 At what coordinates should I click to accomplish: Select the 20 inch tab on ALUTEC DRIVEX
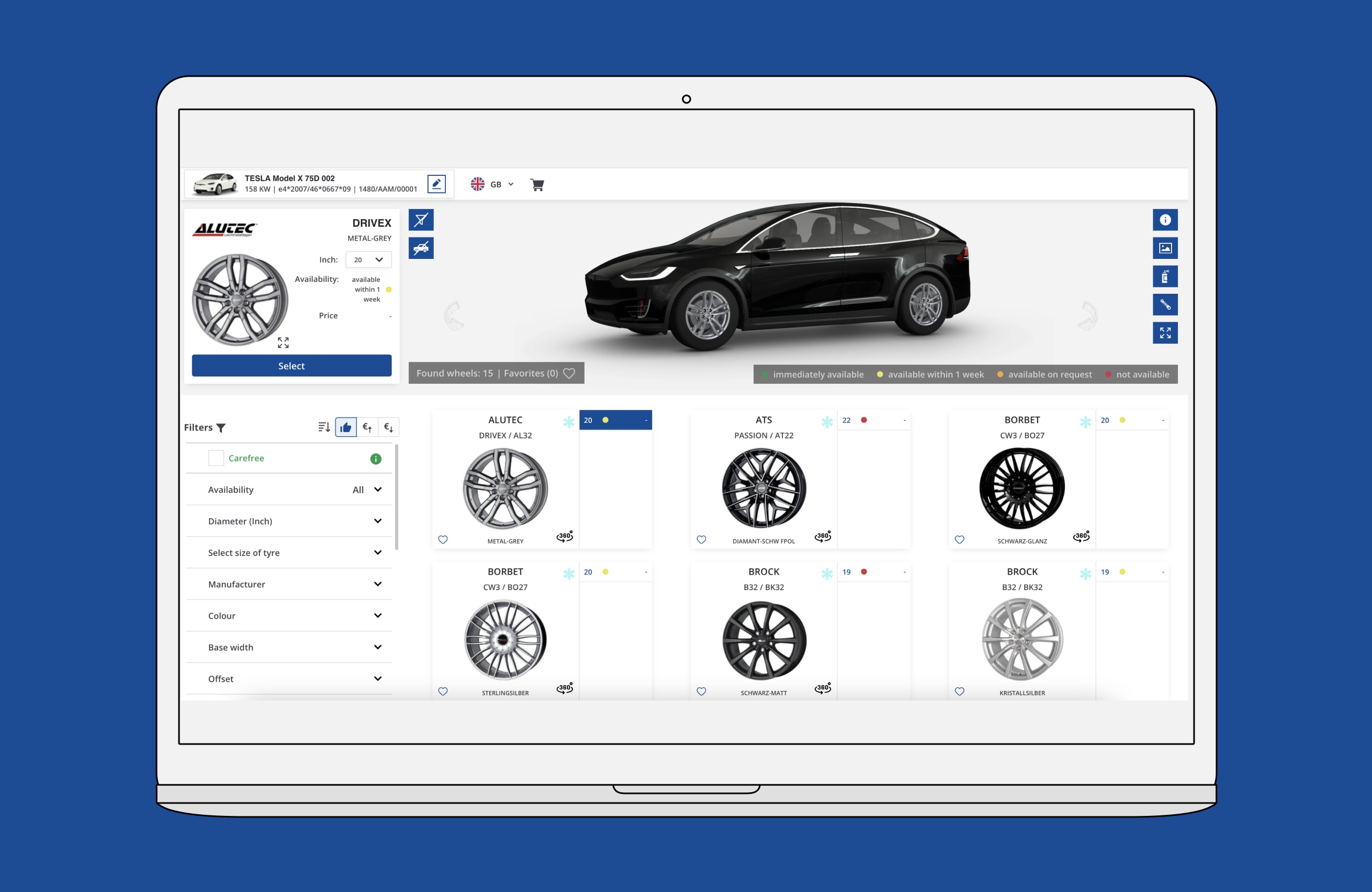coord(616,420)
